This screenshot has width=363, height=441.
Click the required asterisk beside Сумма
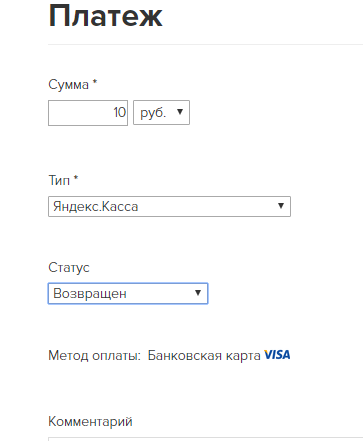[95, 82]
